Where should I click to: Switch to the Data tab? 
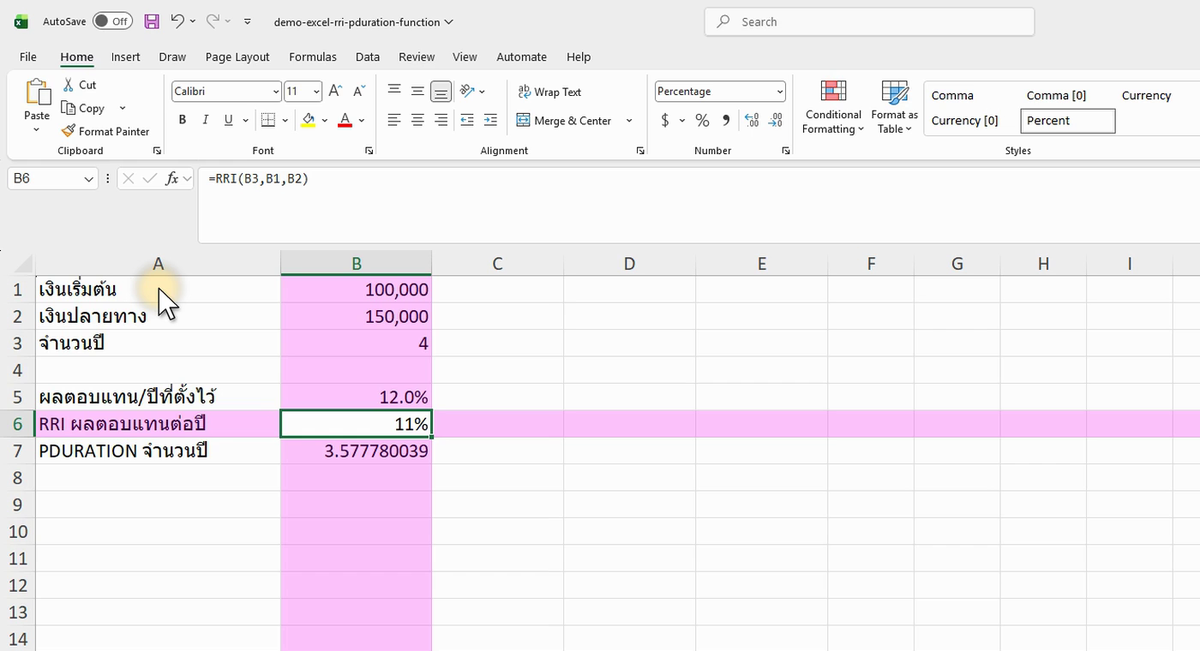point(367,57)
